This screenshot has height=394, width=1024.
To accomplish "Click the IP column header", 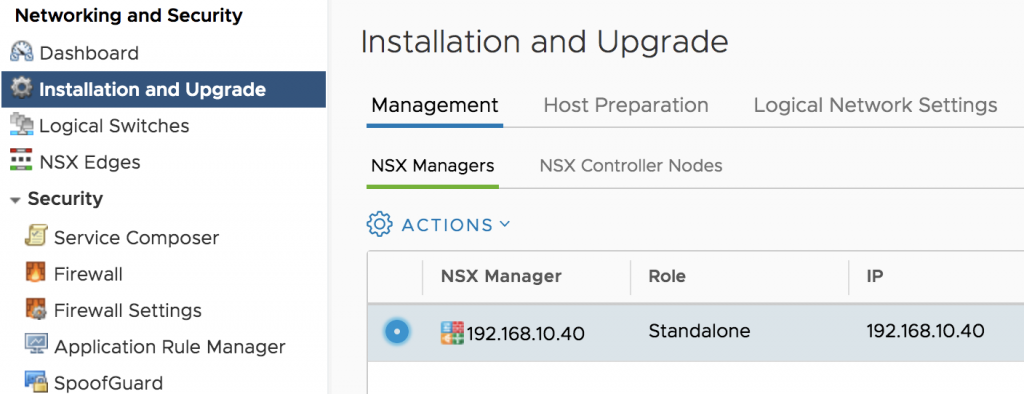I will (874, 276).
